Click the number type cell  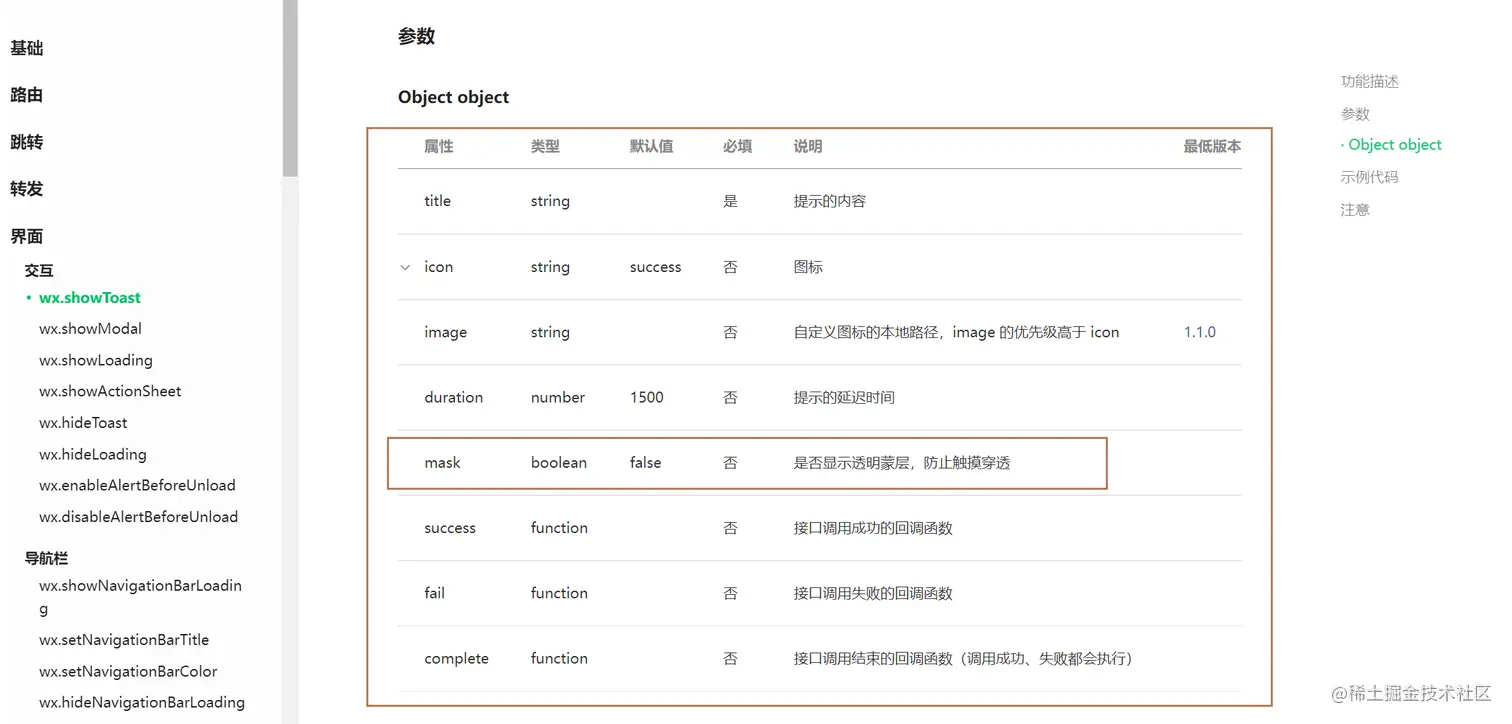(558, 397)
